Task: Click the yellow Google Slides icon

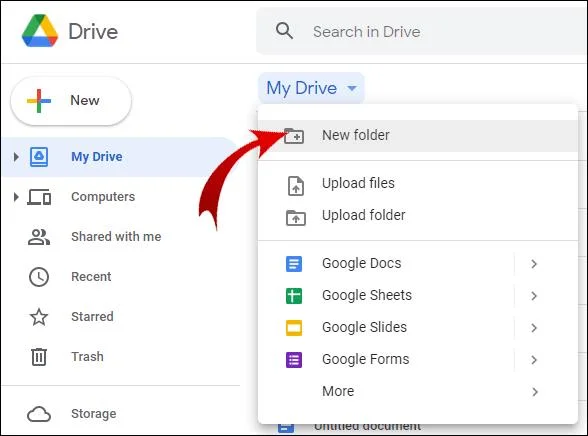Action: pos(294,328)
